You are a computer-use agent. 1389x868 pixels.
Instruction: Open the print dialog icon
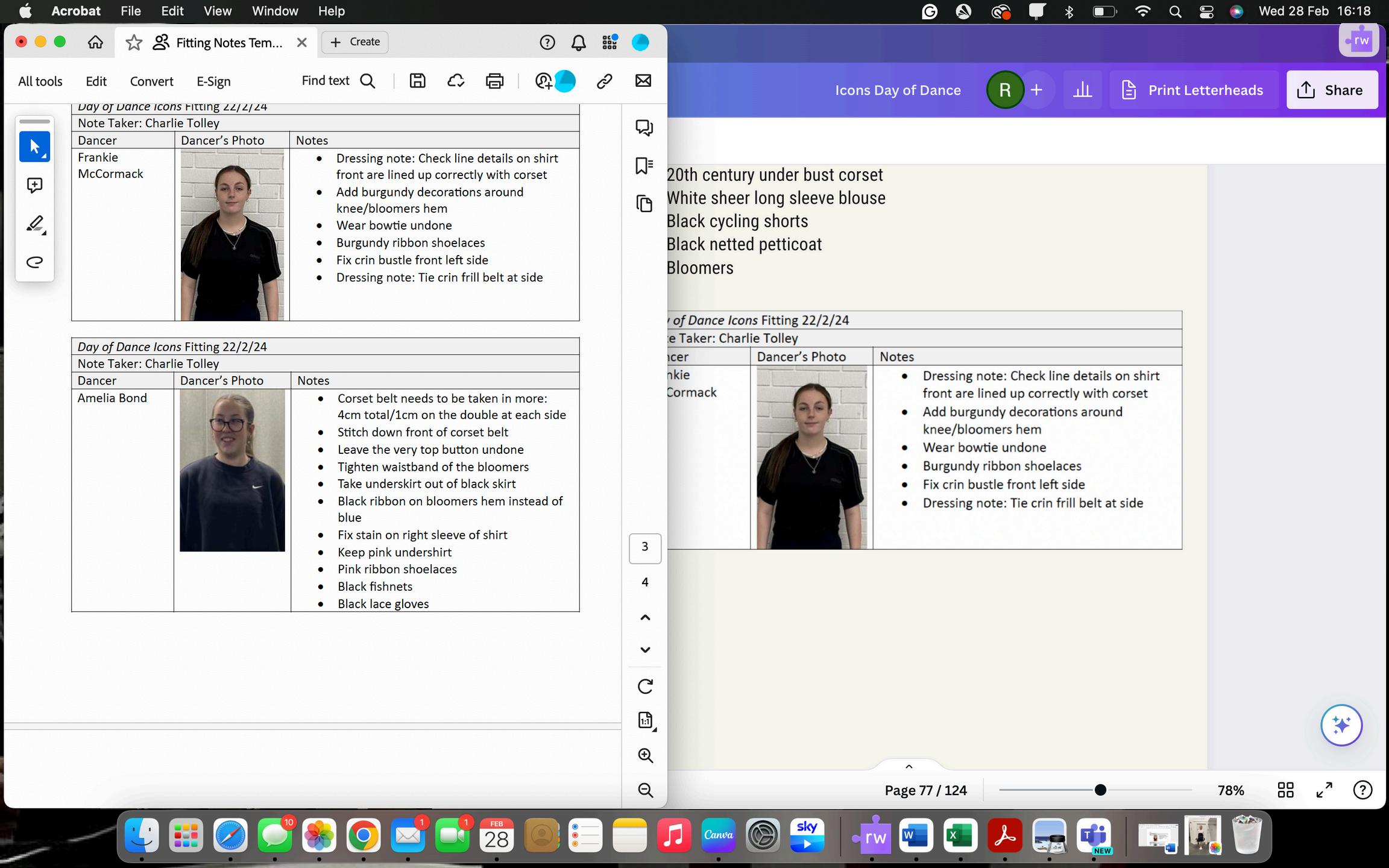[x=494, y=81]
